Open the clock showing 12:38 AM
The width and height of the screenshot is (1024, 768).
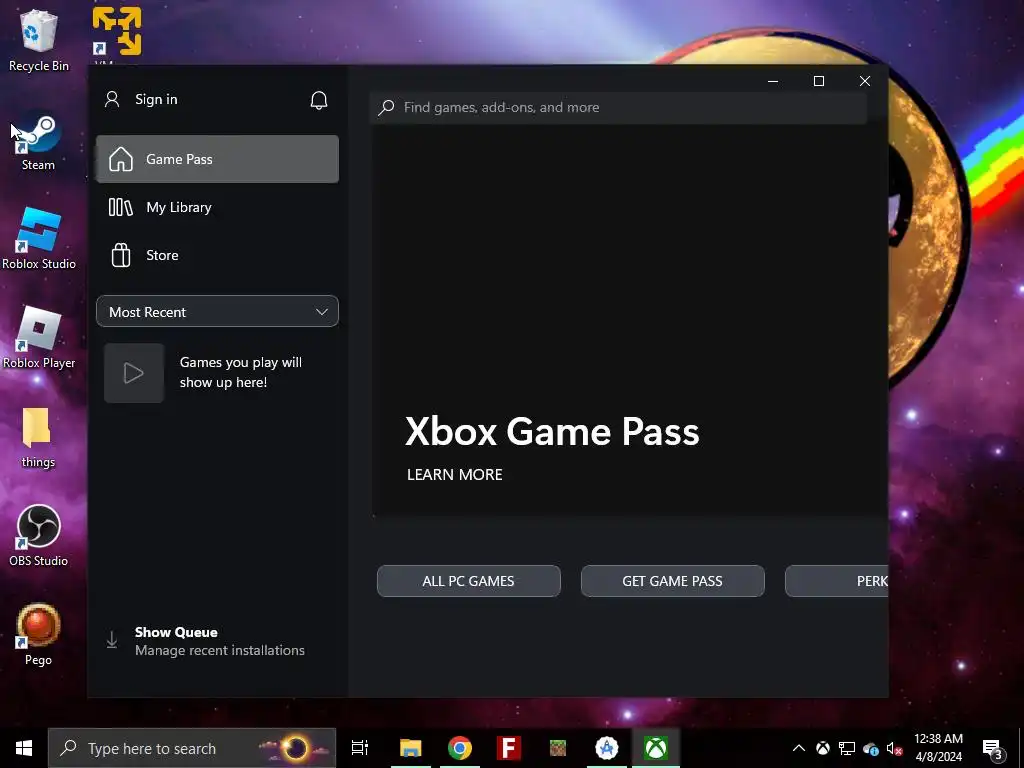pyautogui.click(x=938, y=748)
